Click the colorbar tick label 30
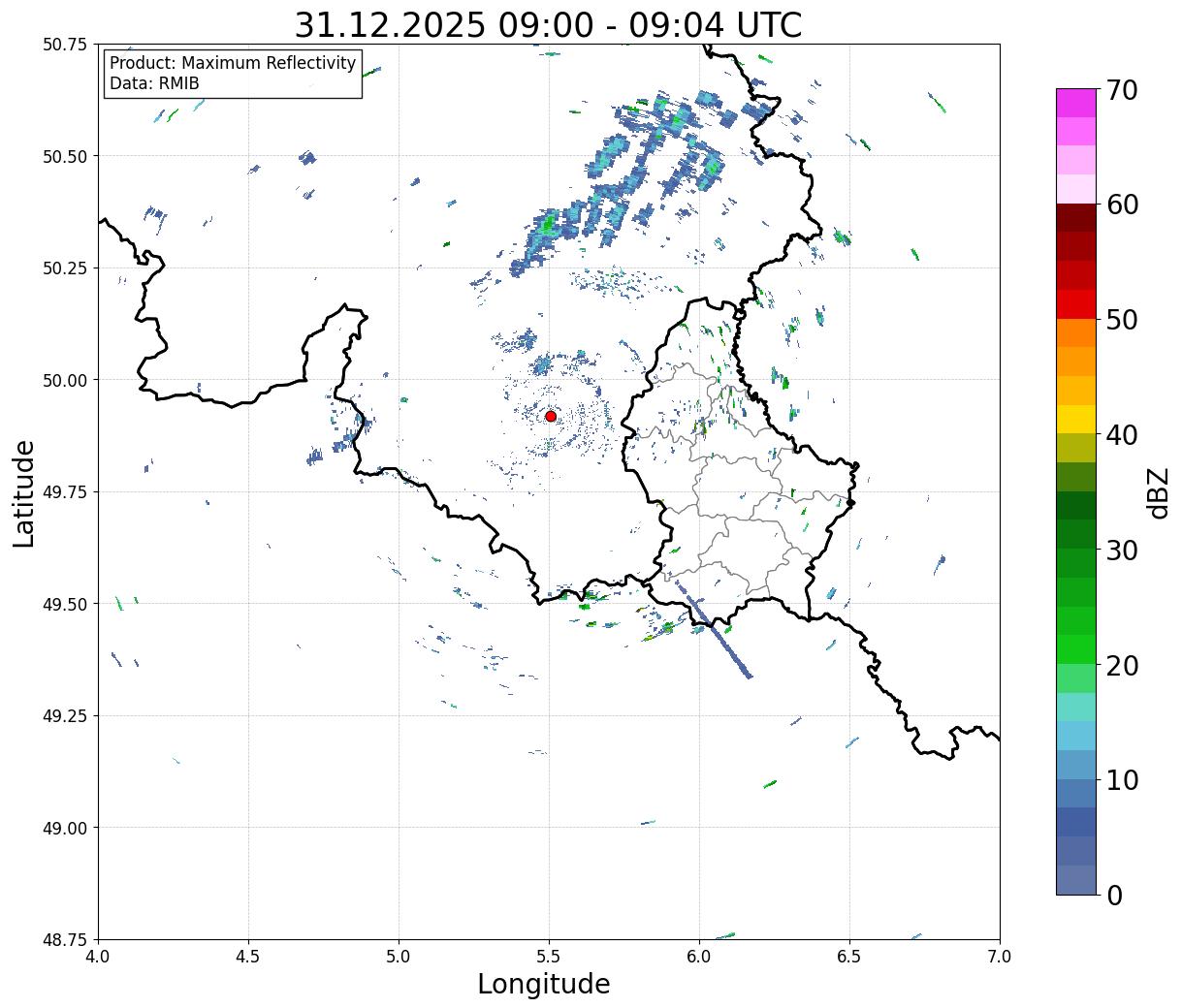This screenshot has height=1008, width=1182. (1121, 551)
